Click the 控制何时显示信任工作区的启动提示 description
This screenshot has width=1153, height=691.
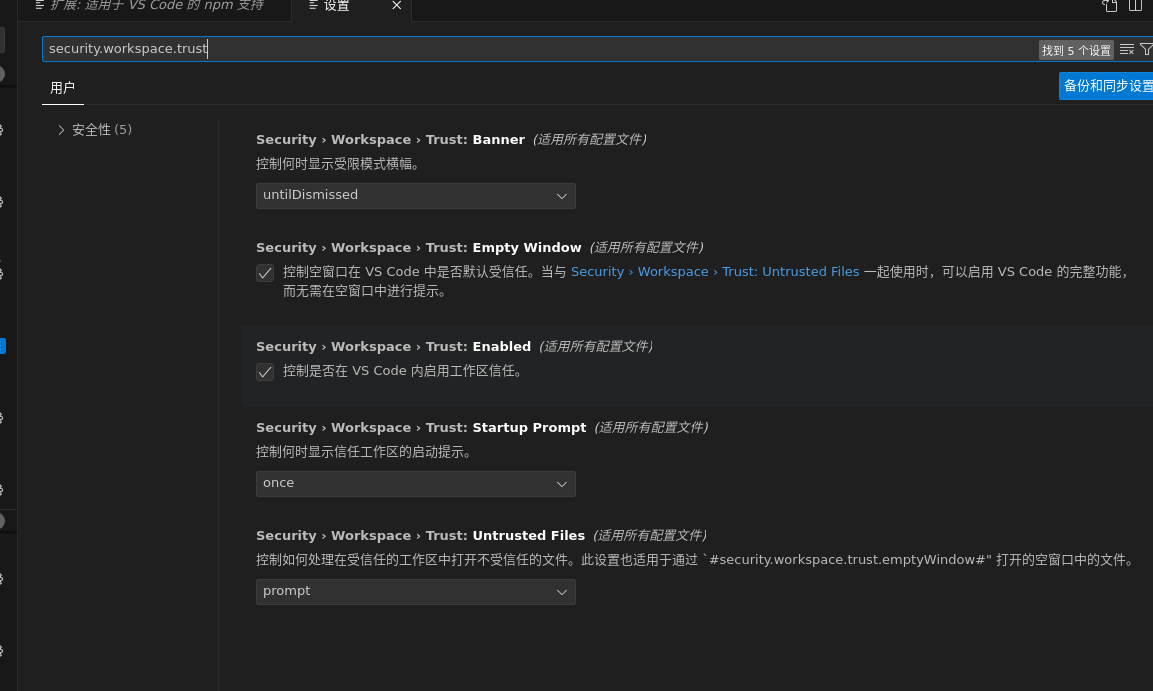(365, 452)
